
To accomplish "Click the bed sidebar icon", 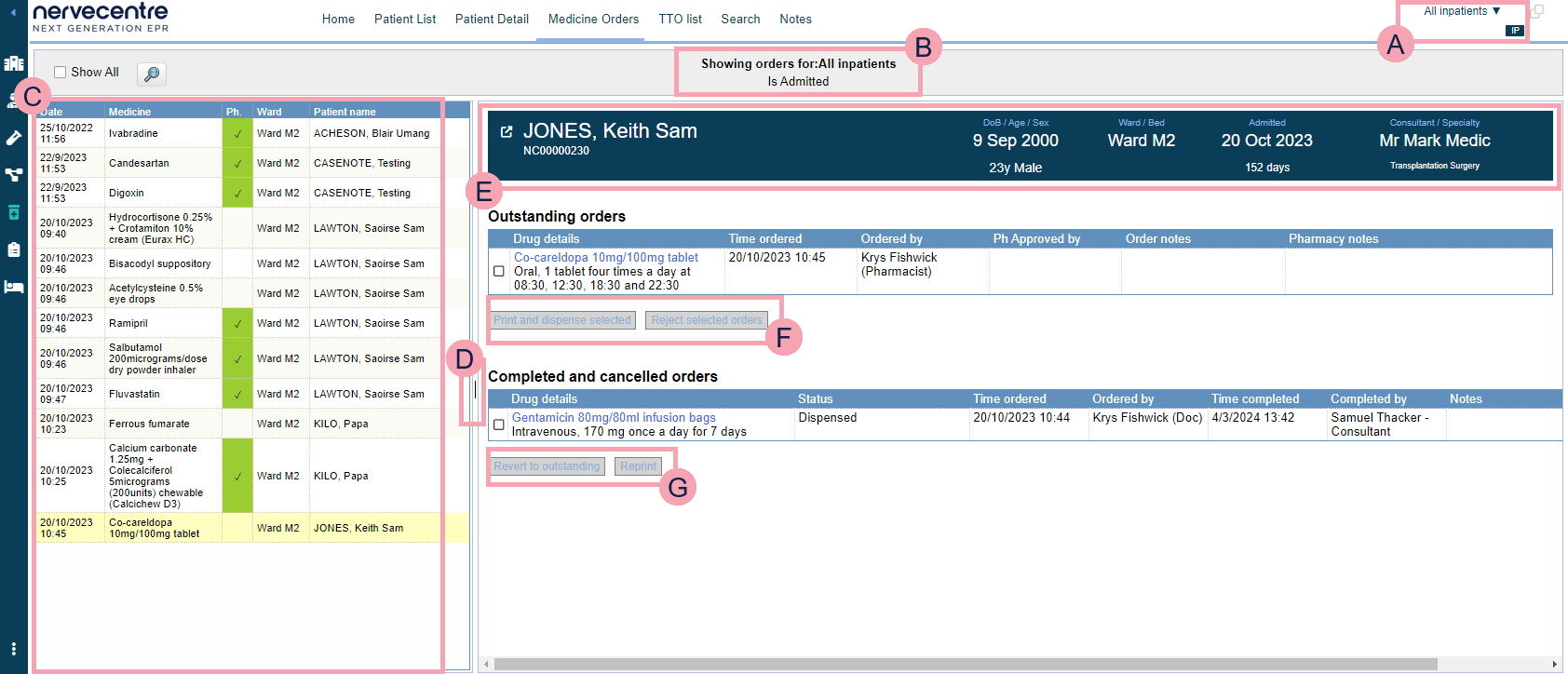I will [x=13, y=287].
